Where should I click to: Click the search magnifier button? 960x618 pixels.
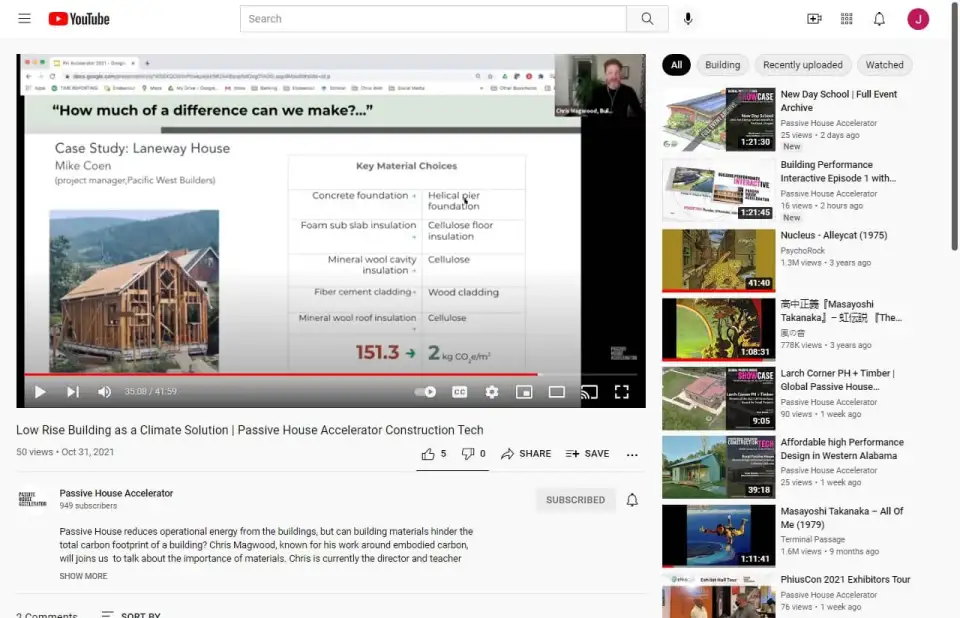pyautogui.click(x=647, y=19)
